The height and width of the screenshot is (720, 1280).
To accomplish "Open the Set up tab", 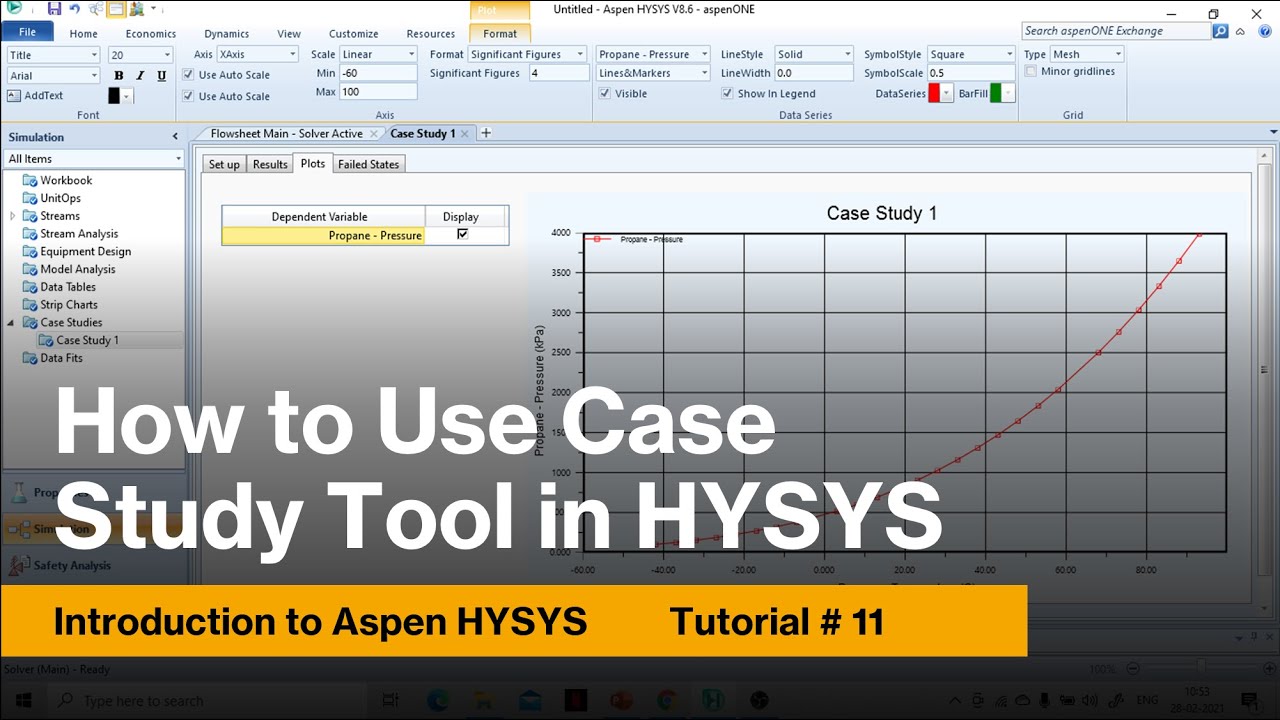I will [x=224, y=164].
